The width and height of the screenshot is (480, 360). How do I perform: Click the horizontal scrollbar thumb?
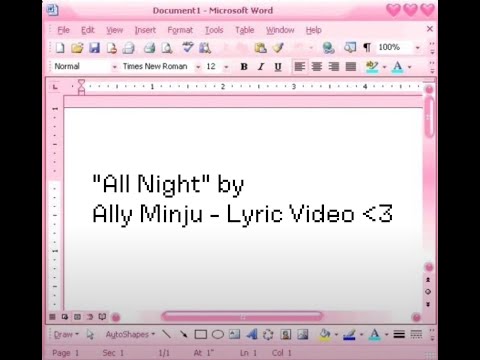[242, 316]
